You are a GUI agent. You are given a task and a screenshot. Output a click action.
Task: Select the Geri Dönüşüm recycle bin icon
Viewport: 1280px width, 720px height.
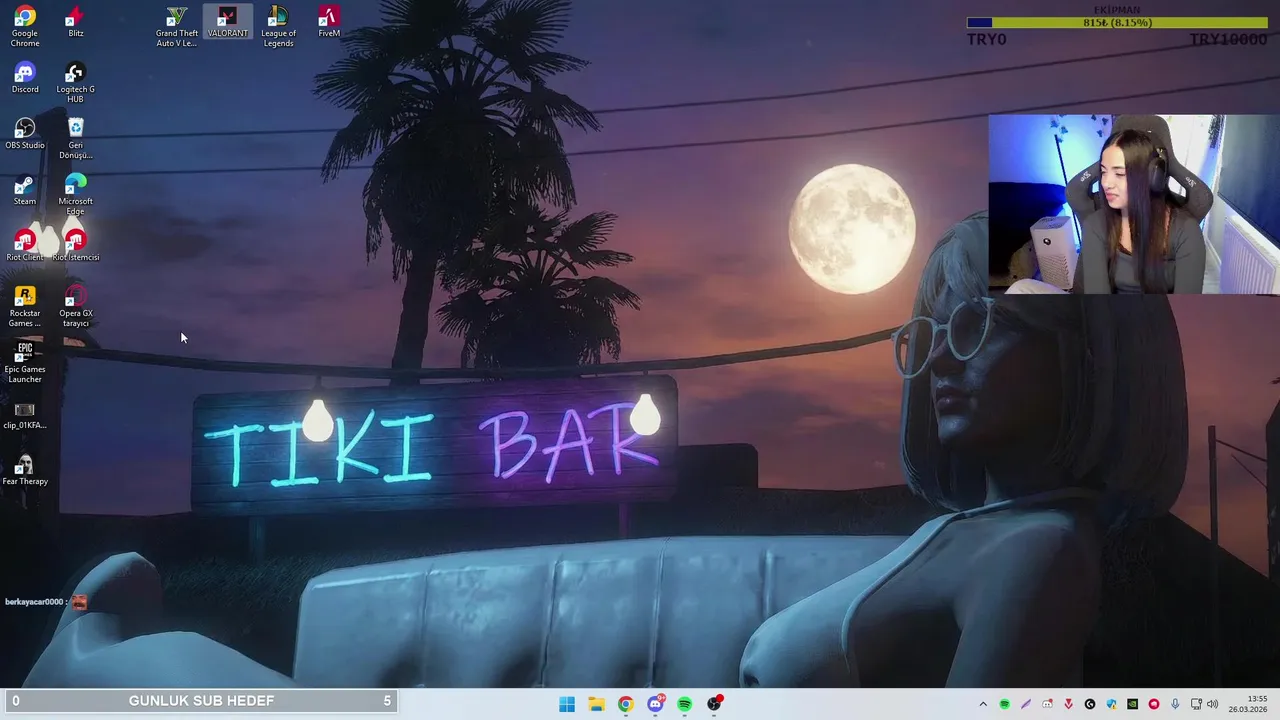[75, 139]
